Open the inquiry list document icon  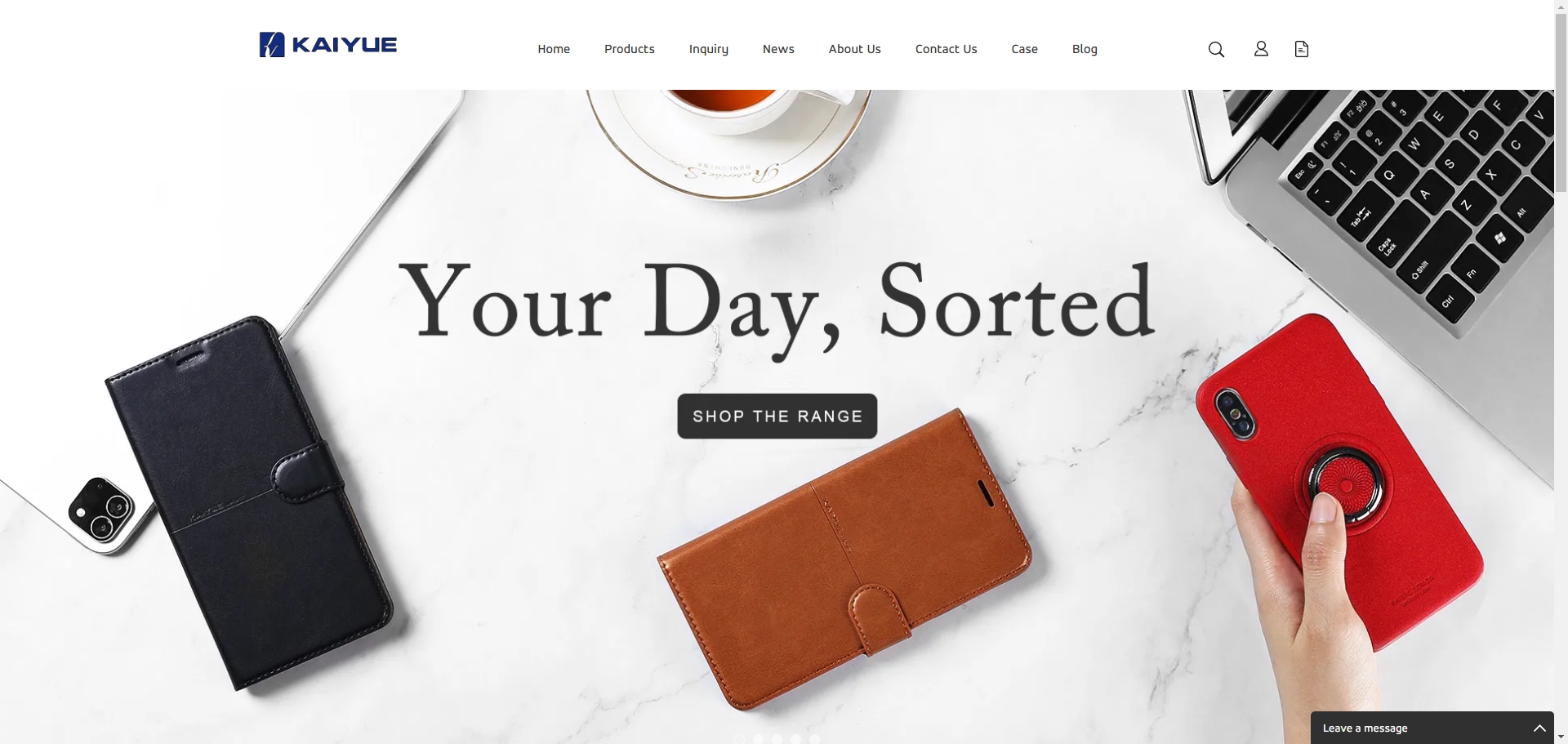(1302, 49)
